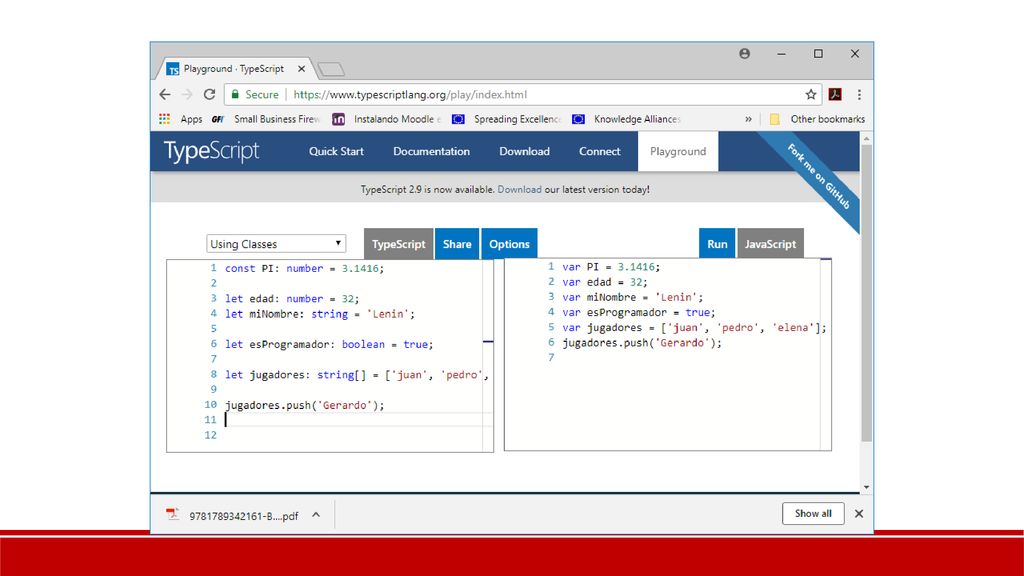This screenshot has height=576, width=1024.
Task: Open the Options menu button
Action: (x=509, y=244)
